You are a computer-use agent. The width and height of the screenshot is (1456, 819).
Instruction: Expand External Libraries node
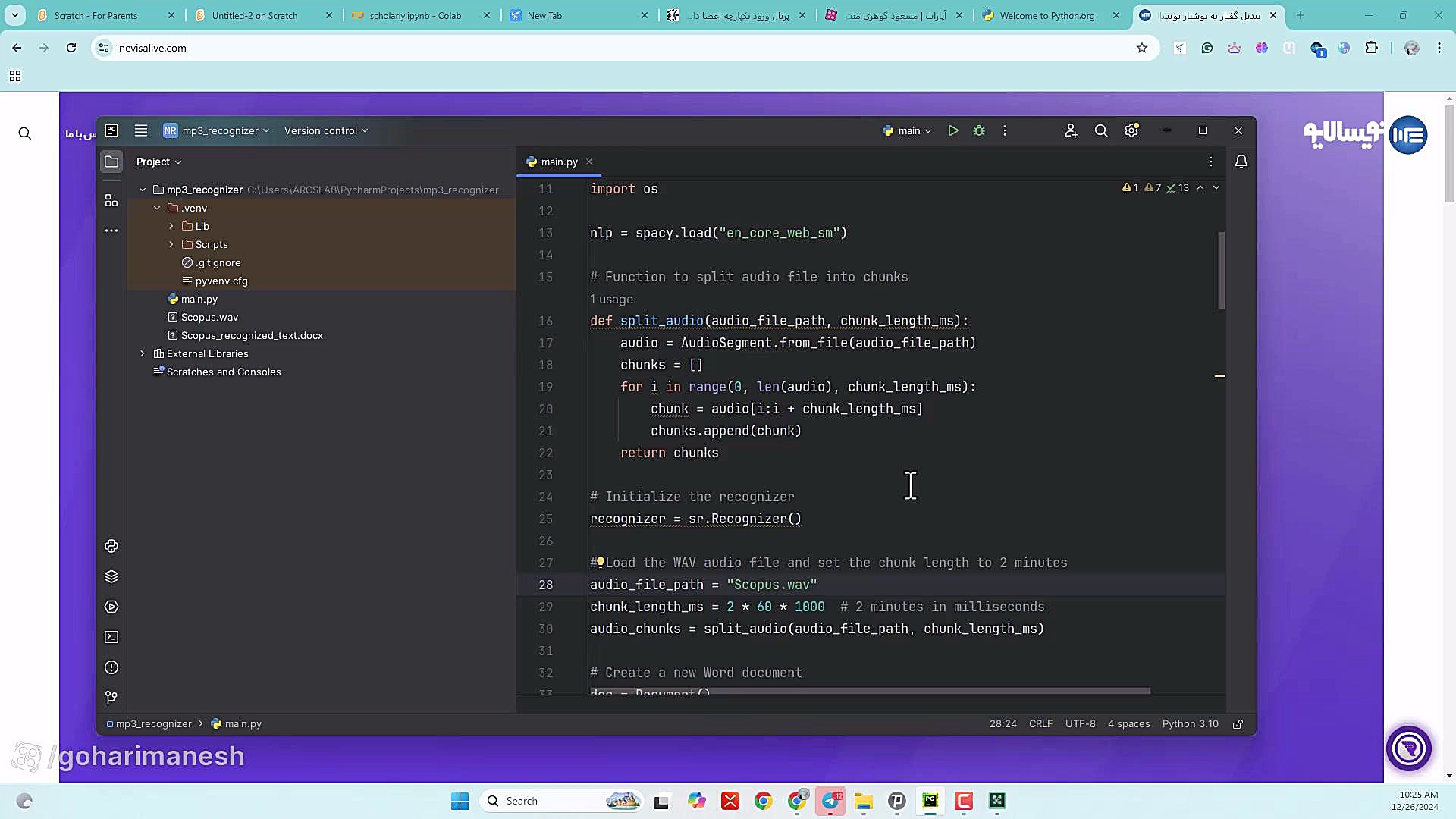tap(143, 353)
